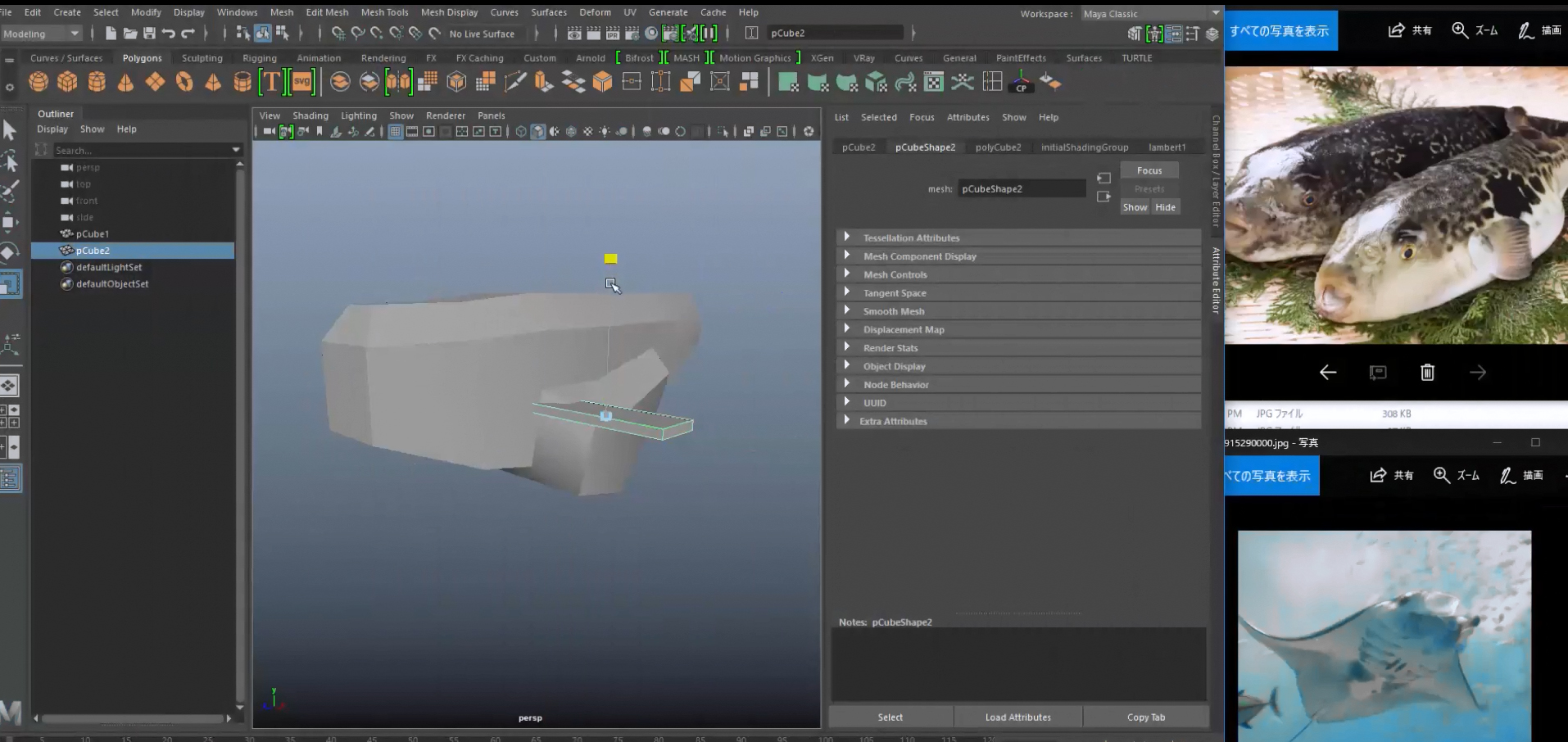Select the polygon Type text tool

pos(271,82)
